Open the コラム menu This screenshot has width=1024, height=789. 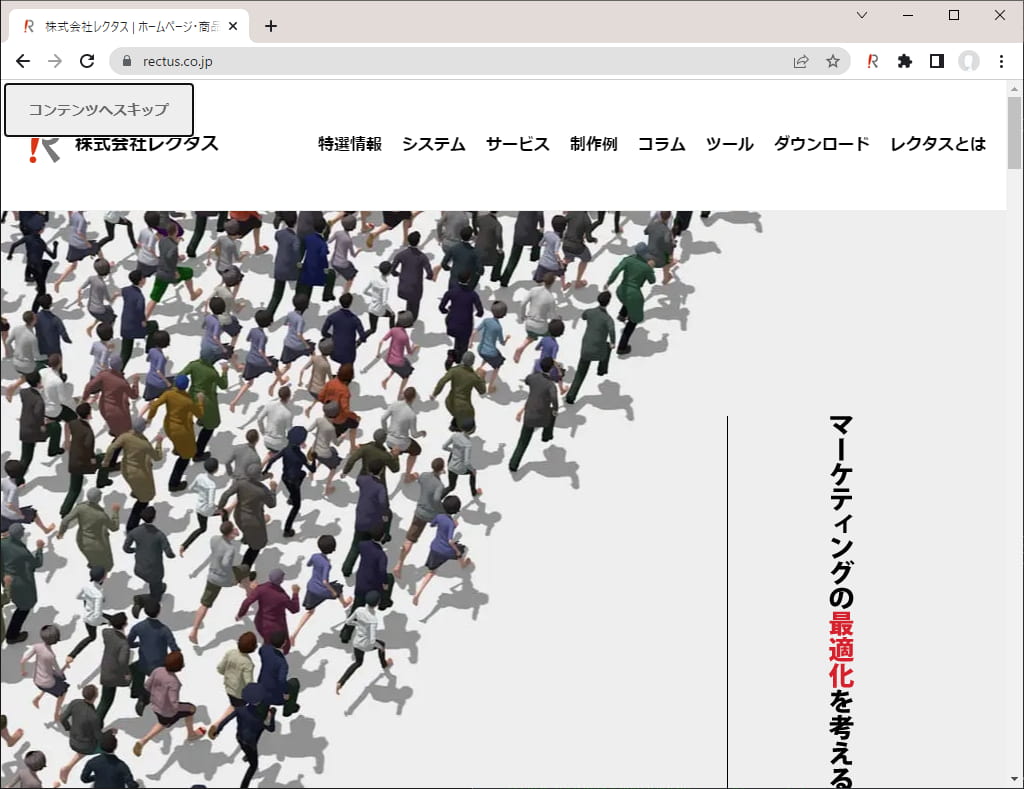click(x=662, y=144)
